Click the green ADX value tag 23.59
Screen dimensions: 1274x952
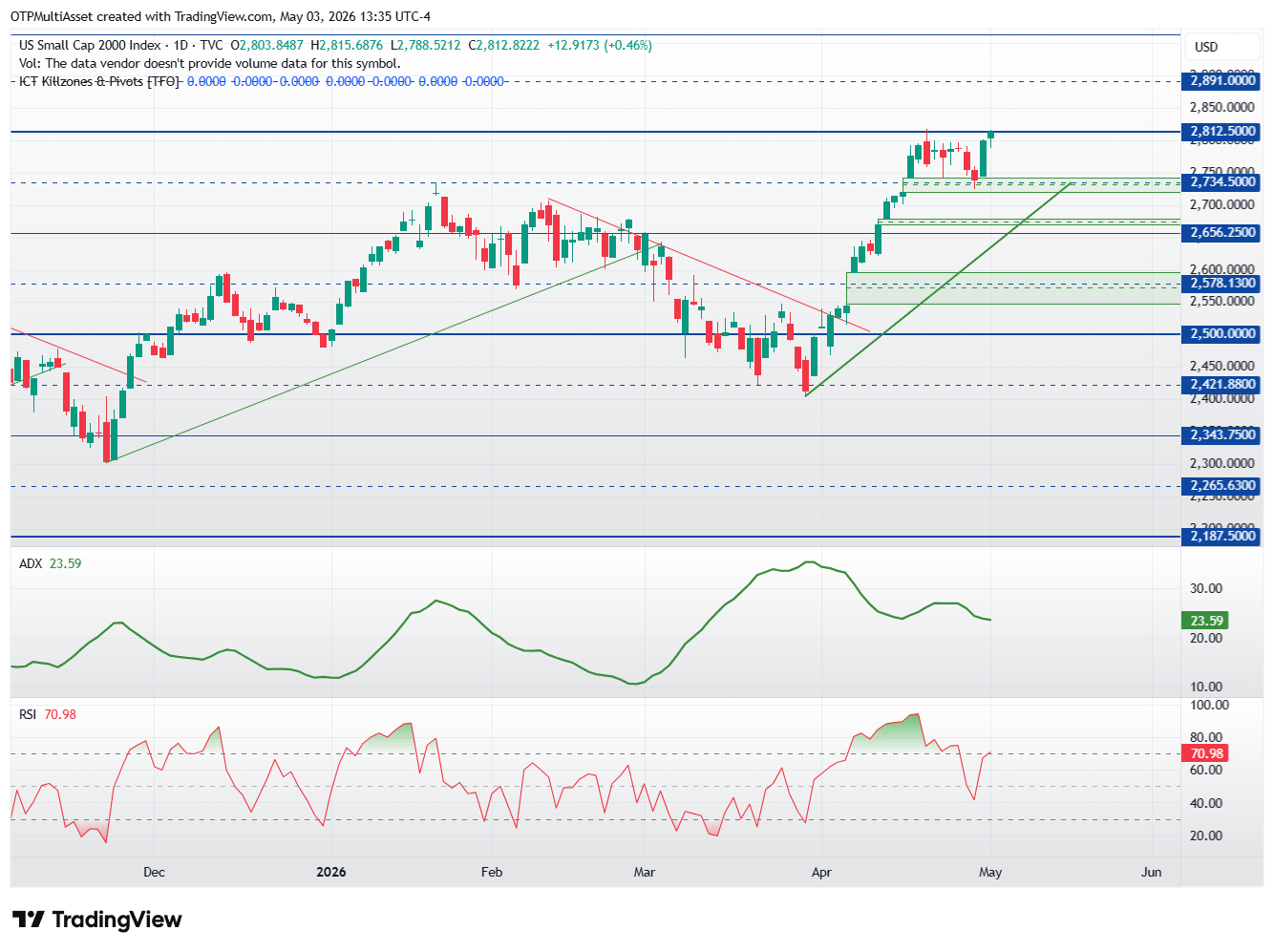1206,621
